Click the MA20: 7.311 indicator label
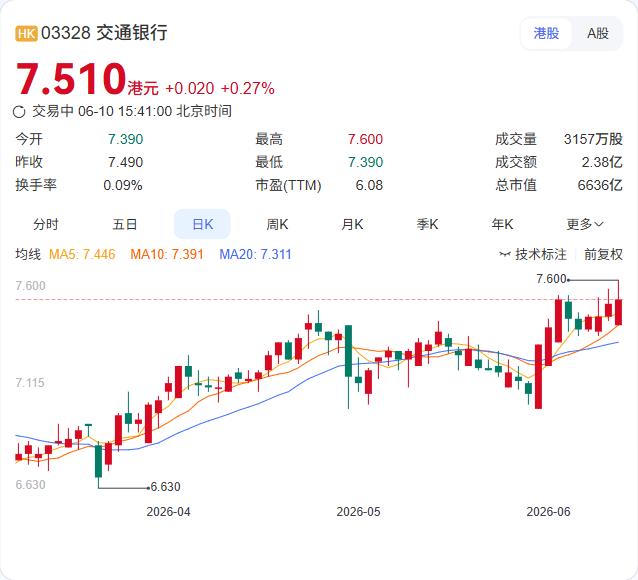The width and height of the screenshot is (638, 580). click(x=256, y=254)
